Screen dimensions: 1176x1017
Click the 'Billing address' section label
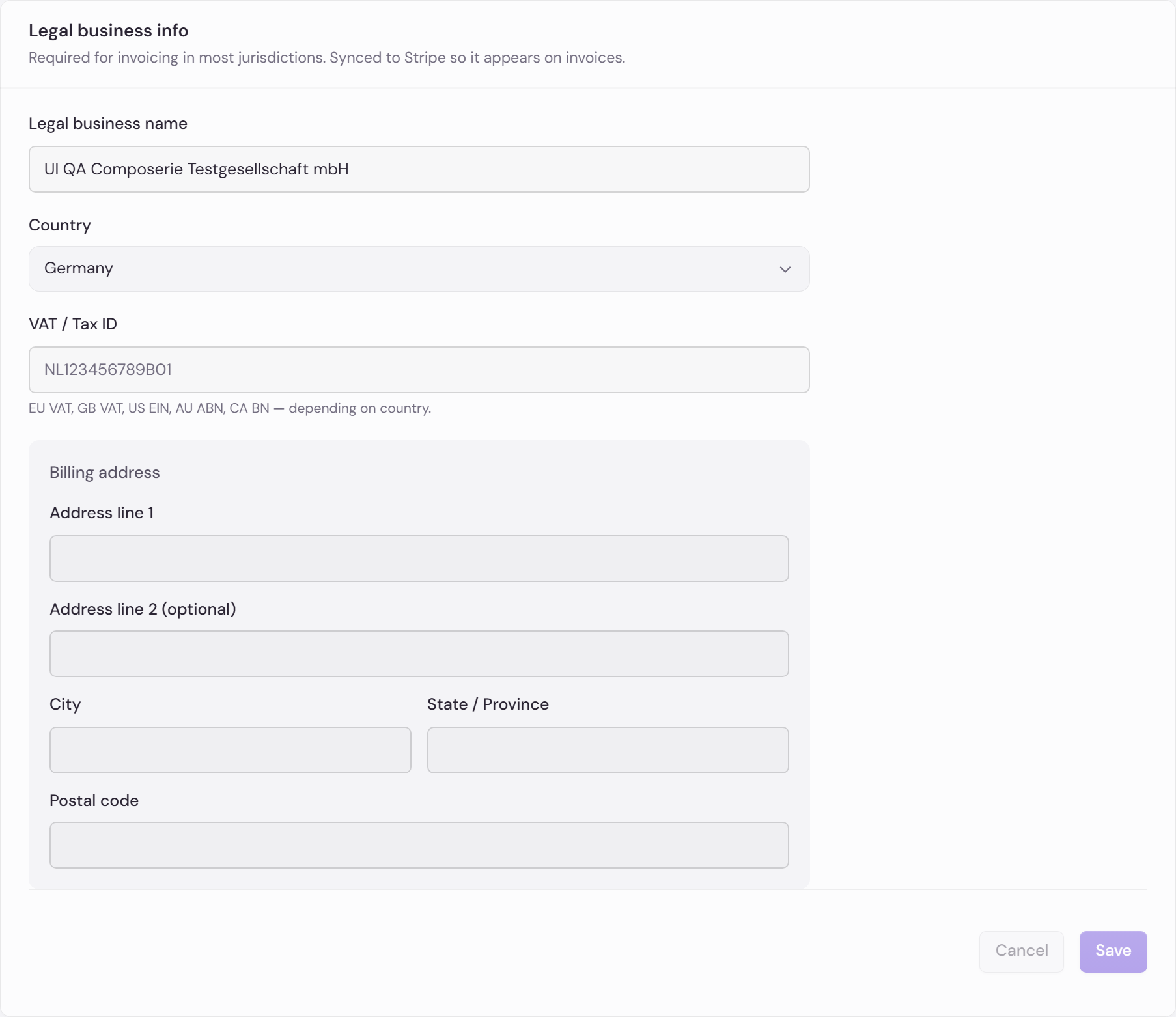pyautogui.click(x=104, y=473)
